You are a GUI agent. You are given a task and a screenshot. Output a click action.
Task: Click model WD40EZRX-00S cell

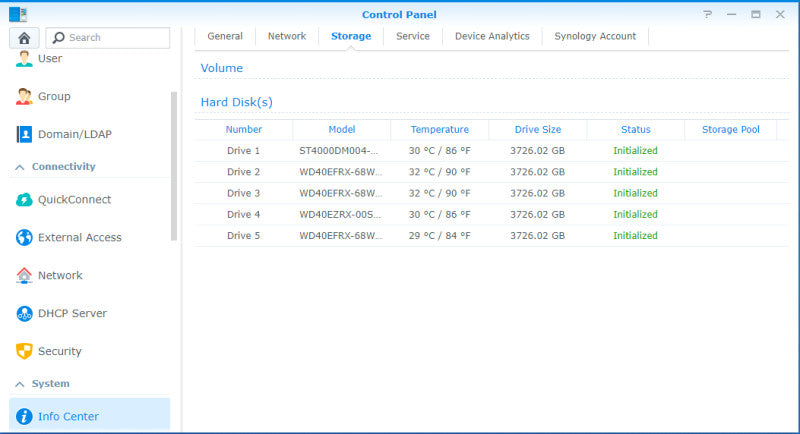pyautogui.click(x=341, y=215)
